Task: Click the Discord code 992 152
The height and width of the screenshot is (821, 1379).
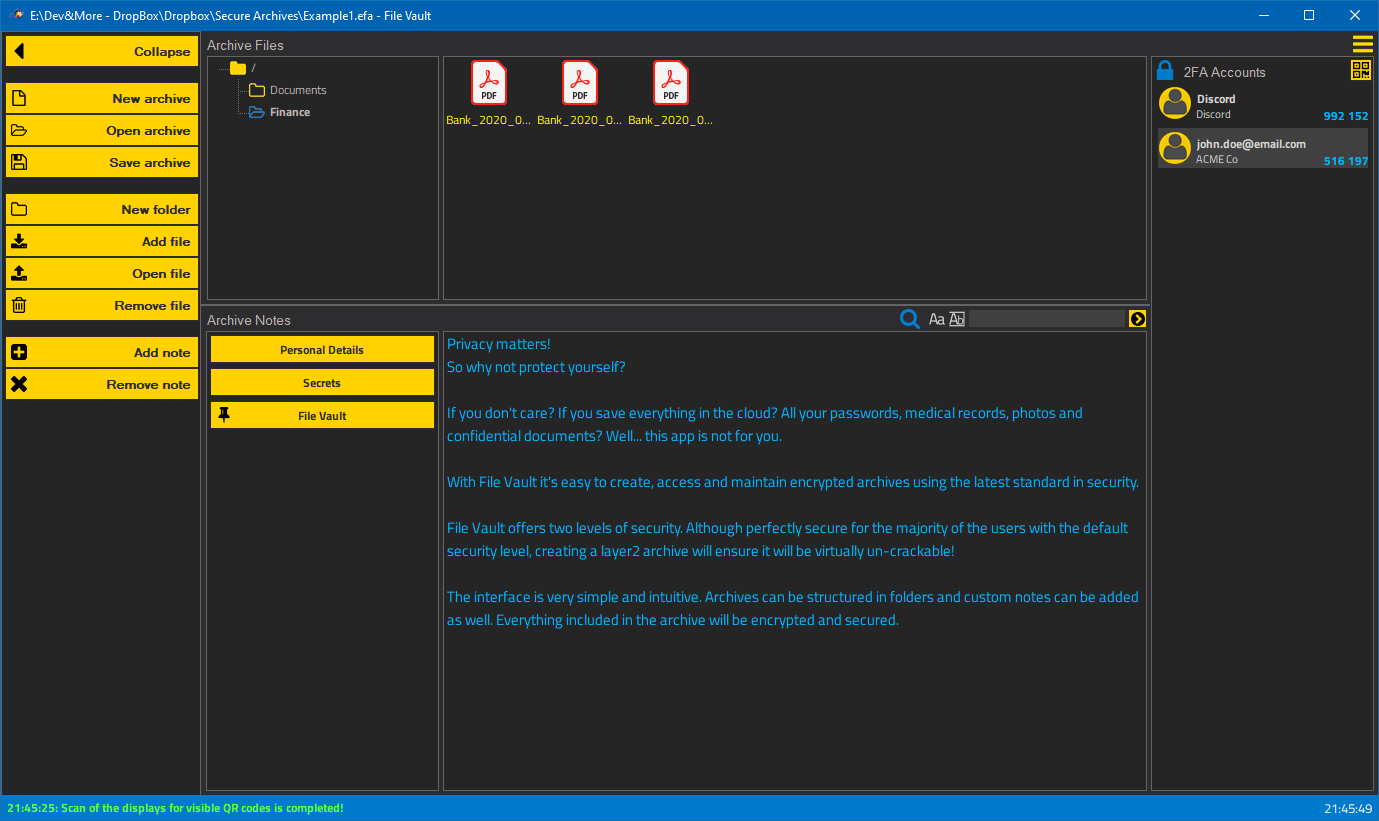Action: (1345, 116)
